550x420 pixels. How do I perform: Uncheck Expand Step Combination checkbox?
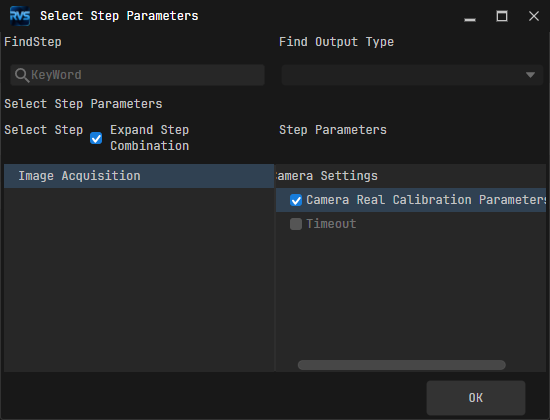pos(96,138)
